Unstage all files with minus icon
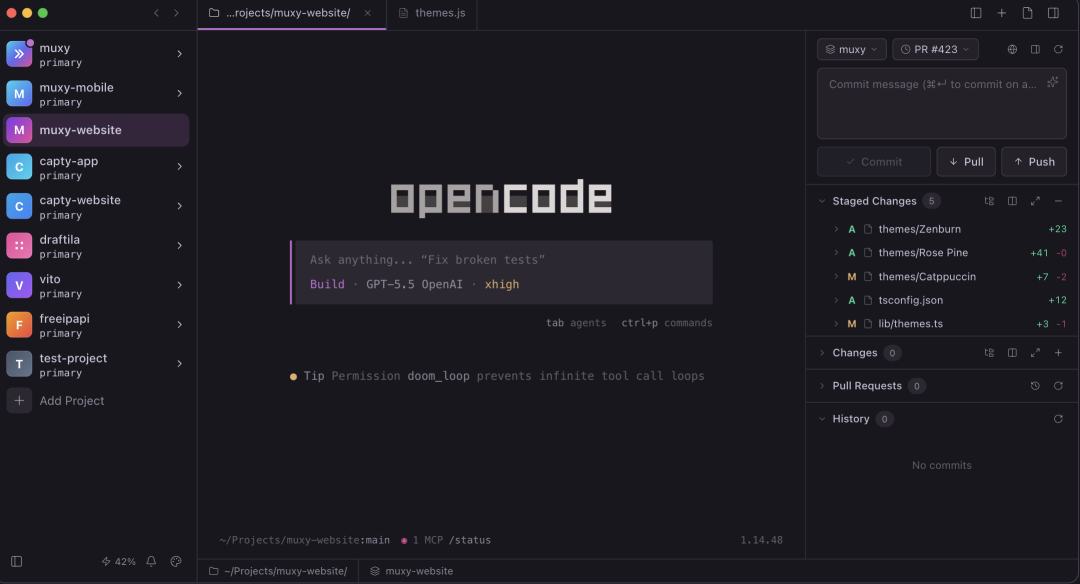Image resolution: width=1080 pixels, height=584 pixels. [1058, 201]
